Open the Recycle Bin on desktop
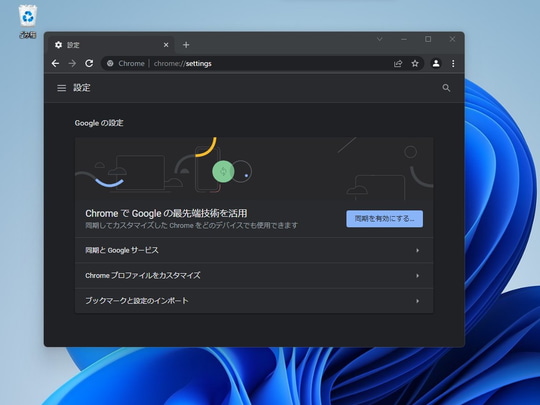This screenshot has height=405, width=540. tap(28, 21)
